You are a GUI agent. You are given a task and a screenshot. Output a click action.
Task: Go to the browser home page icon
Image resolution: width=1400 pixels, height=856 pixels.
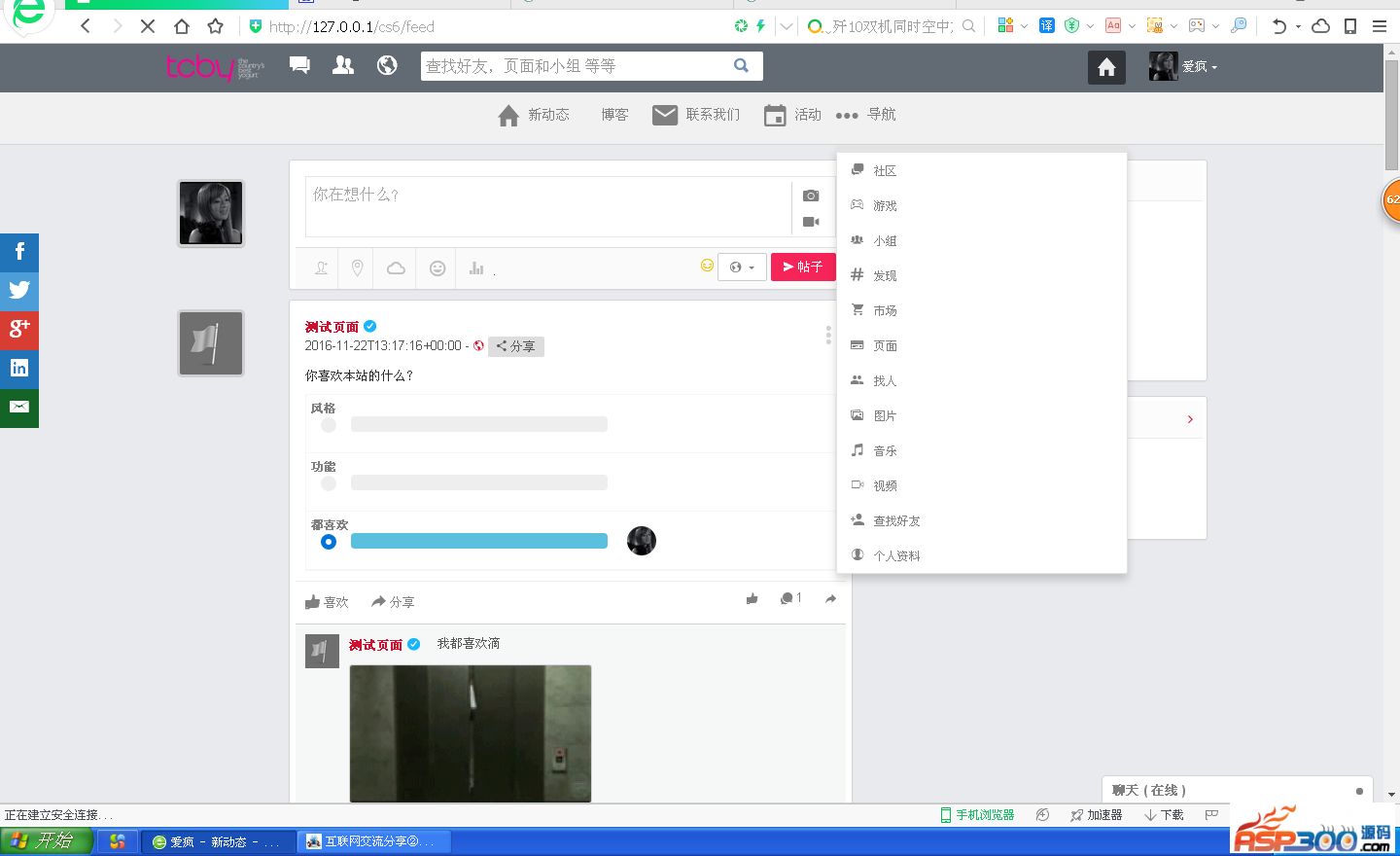click(182, 26)
